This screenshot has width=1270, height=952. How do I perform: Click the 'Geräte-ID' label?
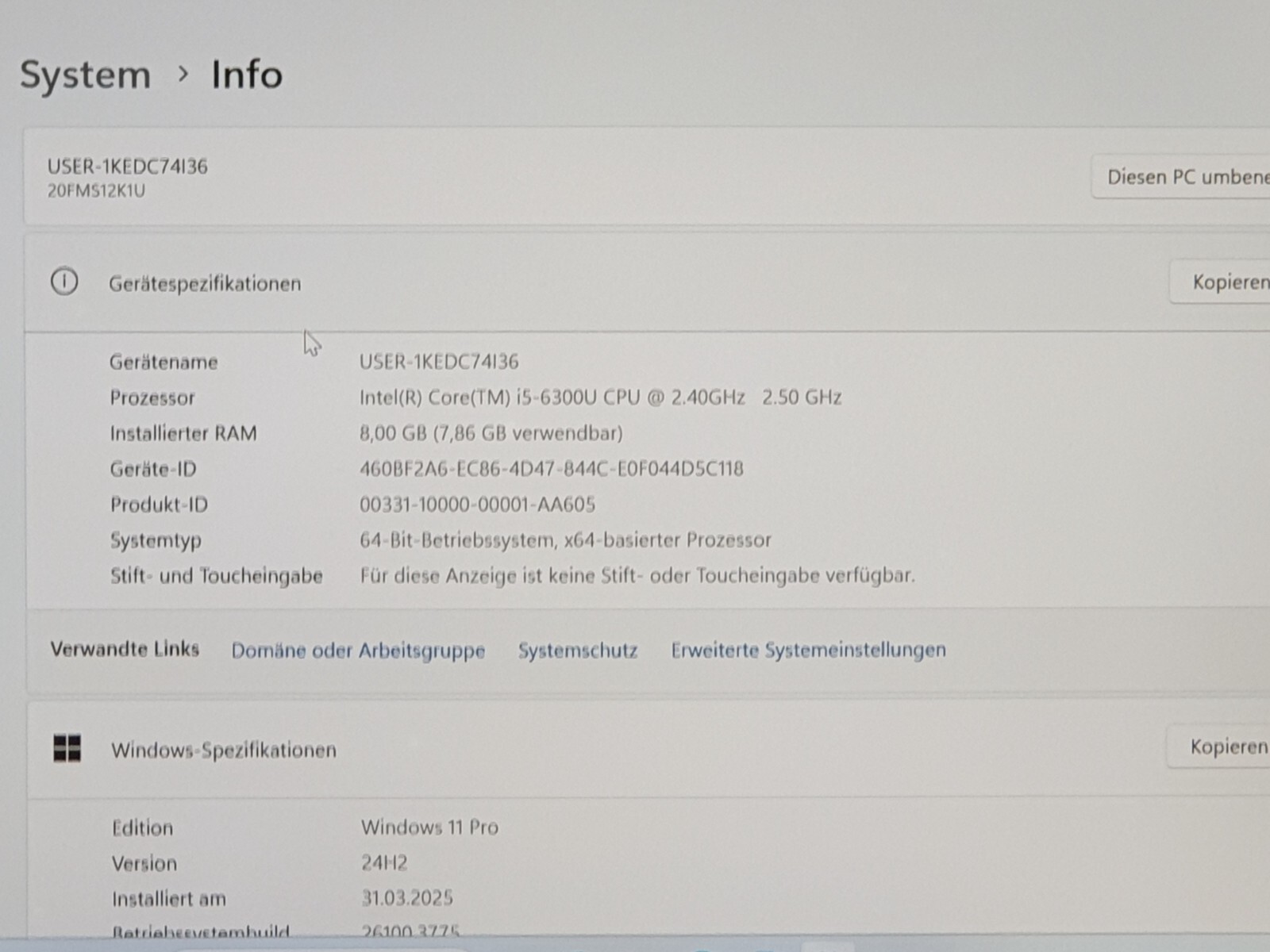point(153,470)
